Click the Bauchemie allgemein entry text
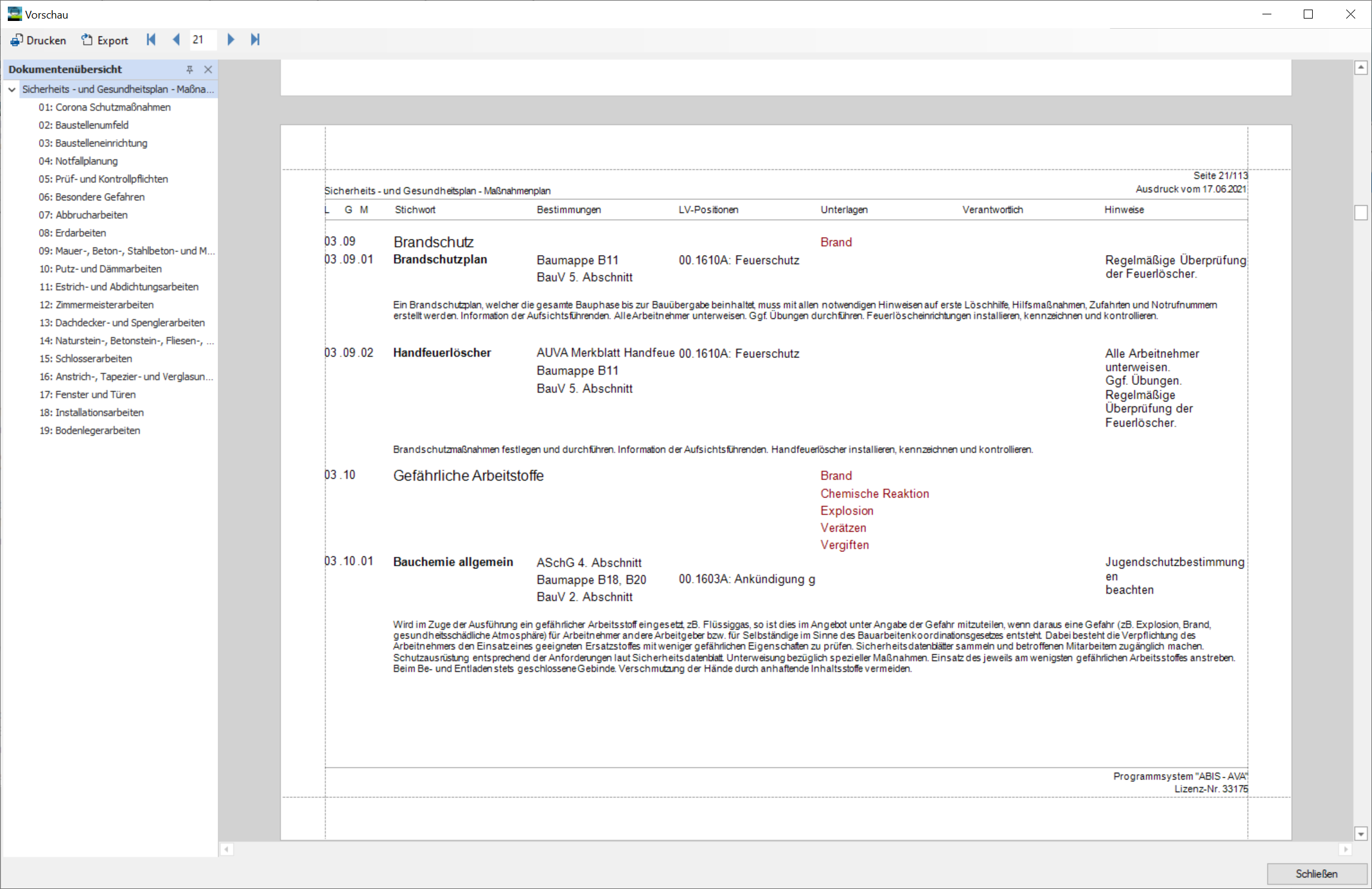This screenshot has height=889, width=1372. [x=453, y=562]
